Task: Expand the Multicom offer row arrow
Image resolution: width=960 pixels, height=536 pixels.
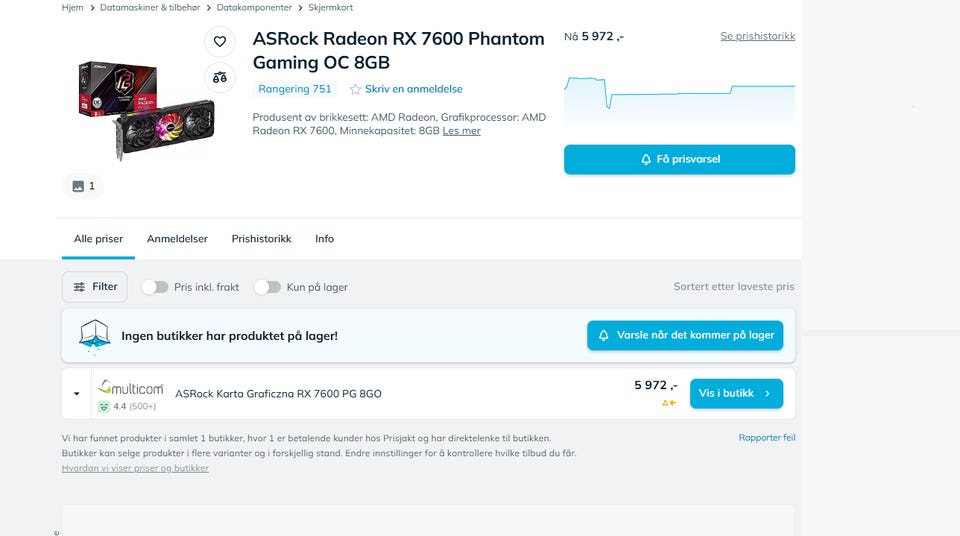Action: click(77, 394)
